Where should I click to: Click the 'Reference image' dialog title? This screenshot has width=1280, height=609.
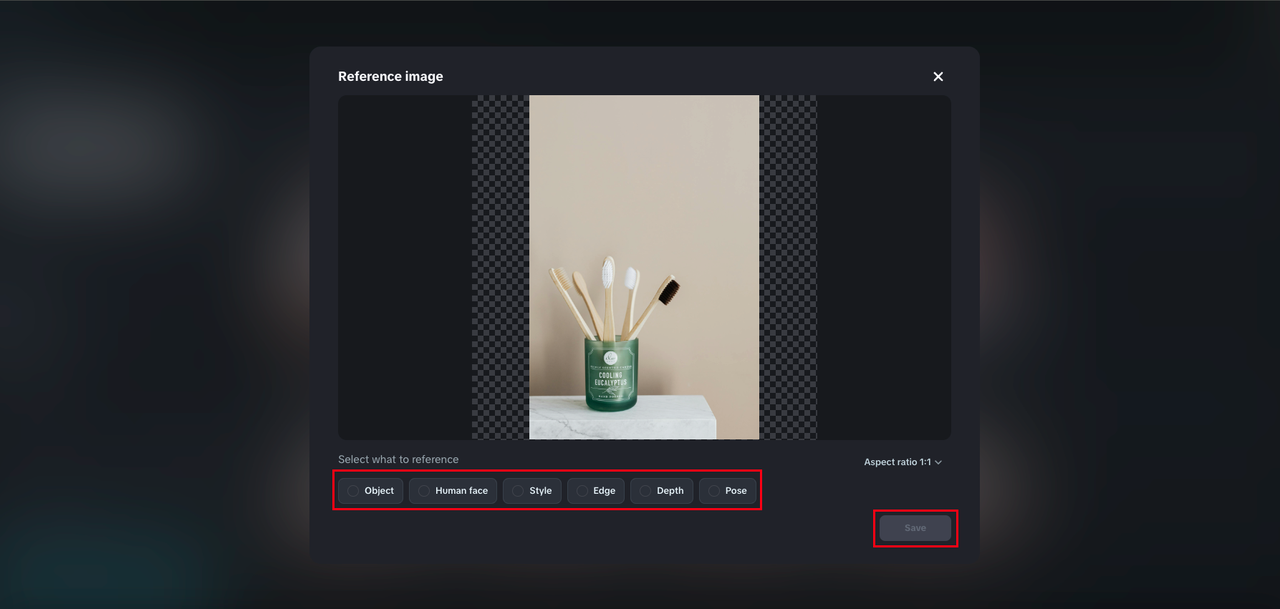click(390, 77)
